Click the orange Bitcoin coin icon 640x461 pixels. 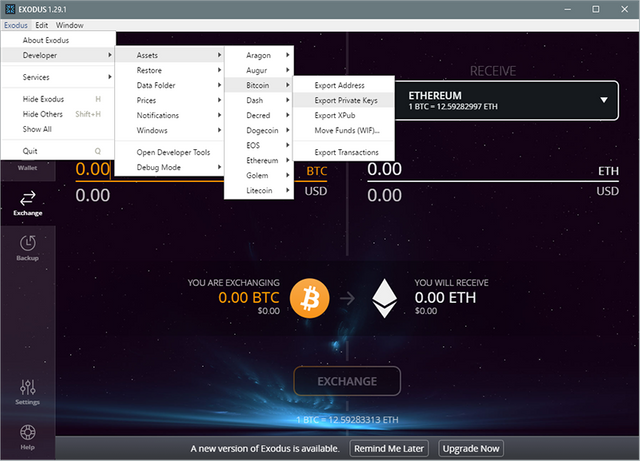click(310, 298)
